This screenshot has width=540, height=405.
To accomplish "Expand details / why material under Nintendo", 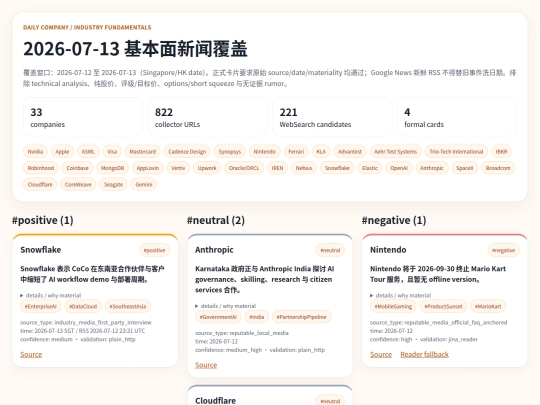I will coord(401,295).
